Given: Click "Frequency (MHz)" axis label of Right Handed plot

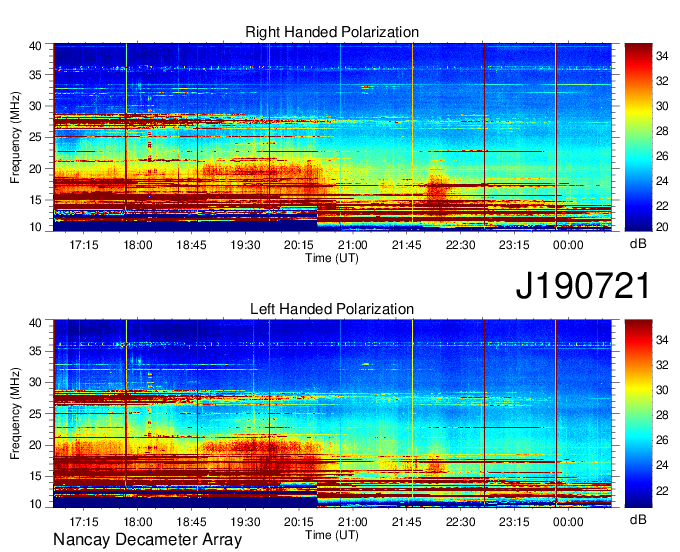Looking at the screenshot, I should click(15, 137).
